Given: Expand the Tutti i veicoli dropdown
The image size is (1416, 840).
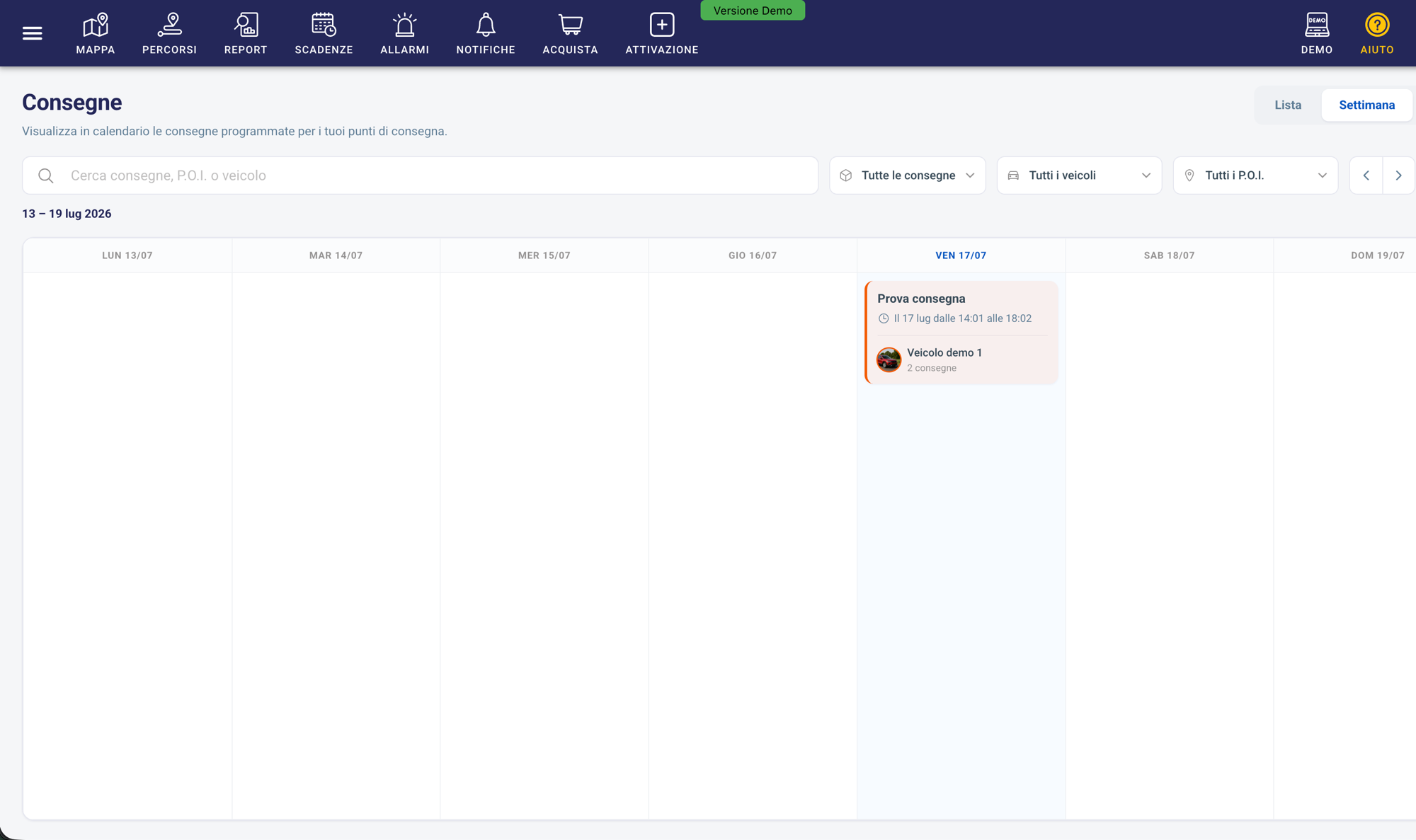Looking at the screenshot, I should pyautogui.click(x=1079, y=176).
